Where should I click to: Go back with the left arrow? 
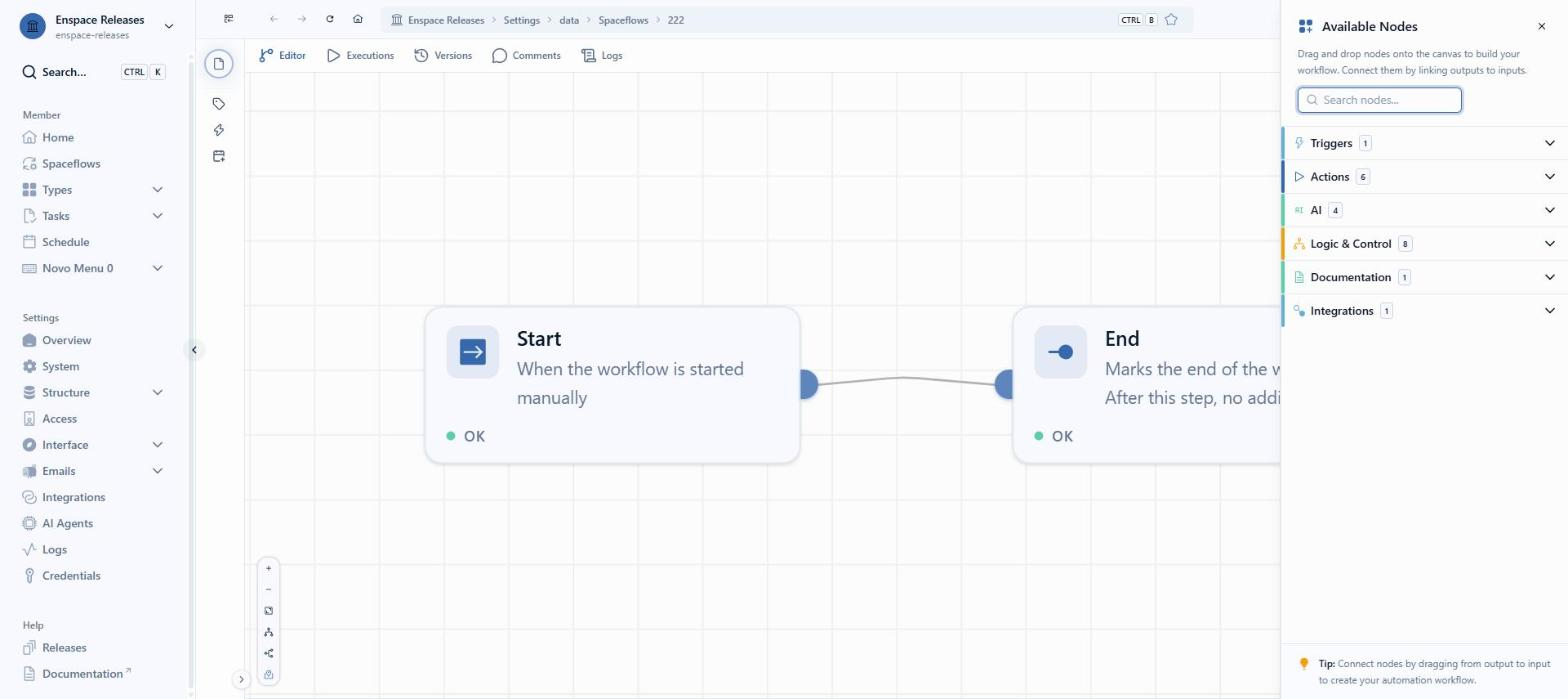274,19
